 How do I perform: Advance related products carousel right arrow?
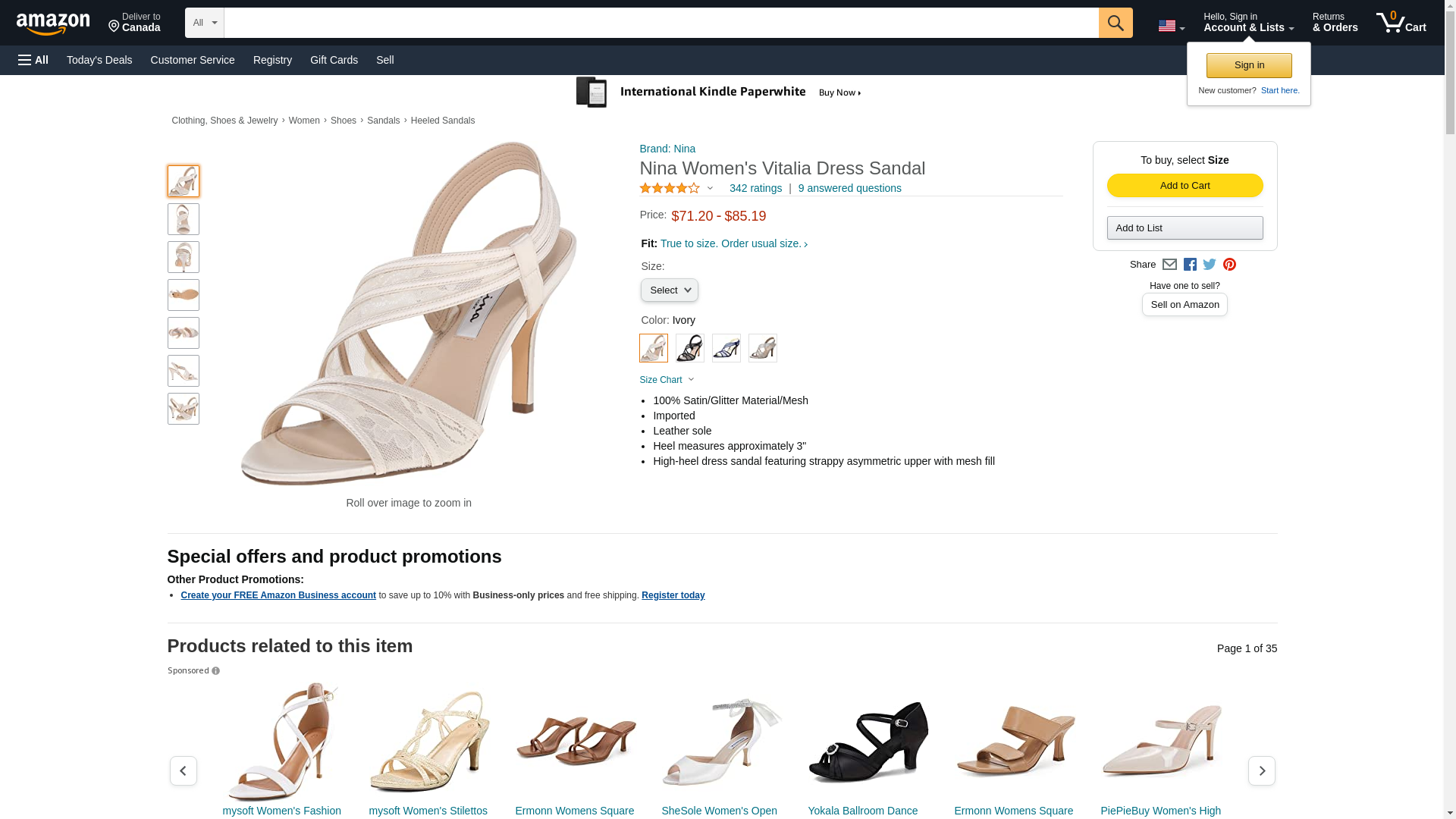(x=1261, y=770)
